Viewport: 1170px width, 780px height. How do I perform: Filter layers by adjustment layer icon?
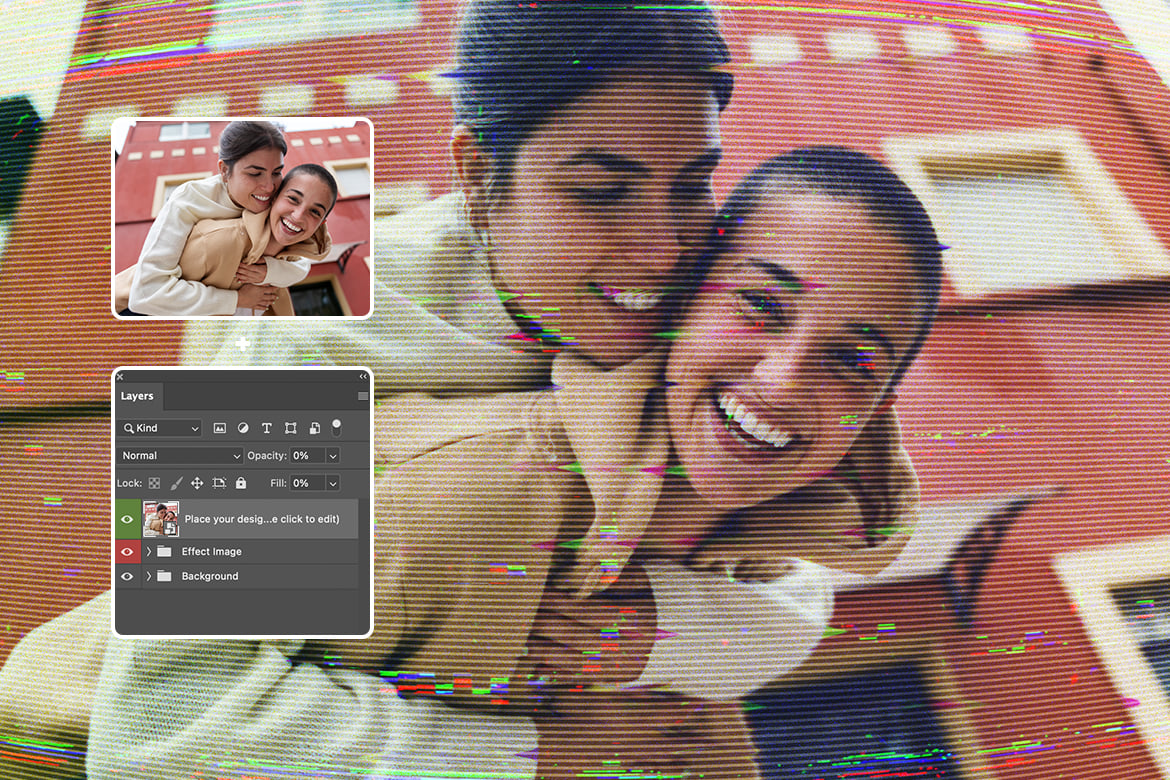pyautogui.click(x=243, y=428)
